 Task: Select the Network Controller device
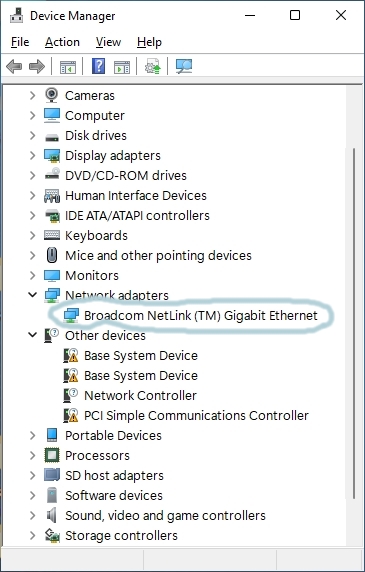pyautogui.click(x=140, y=395)
